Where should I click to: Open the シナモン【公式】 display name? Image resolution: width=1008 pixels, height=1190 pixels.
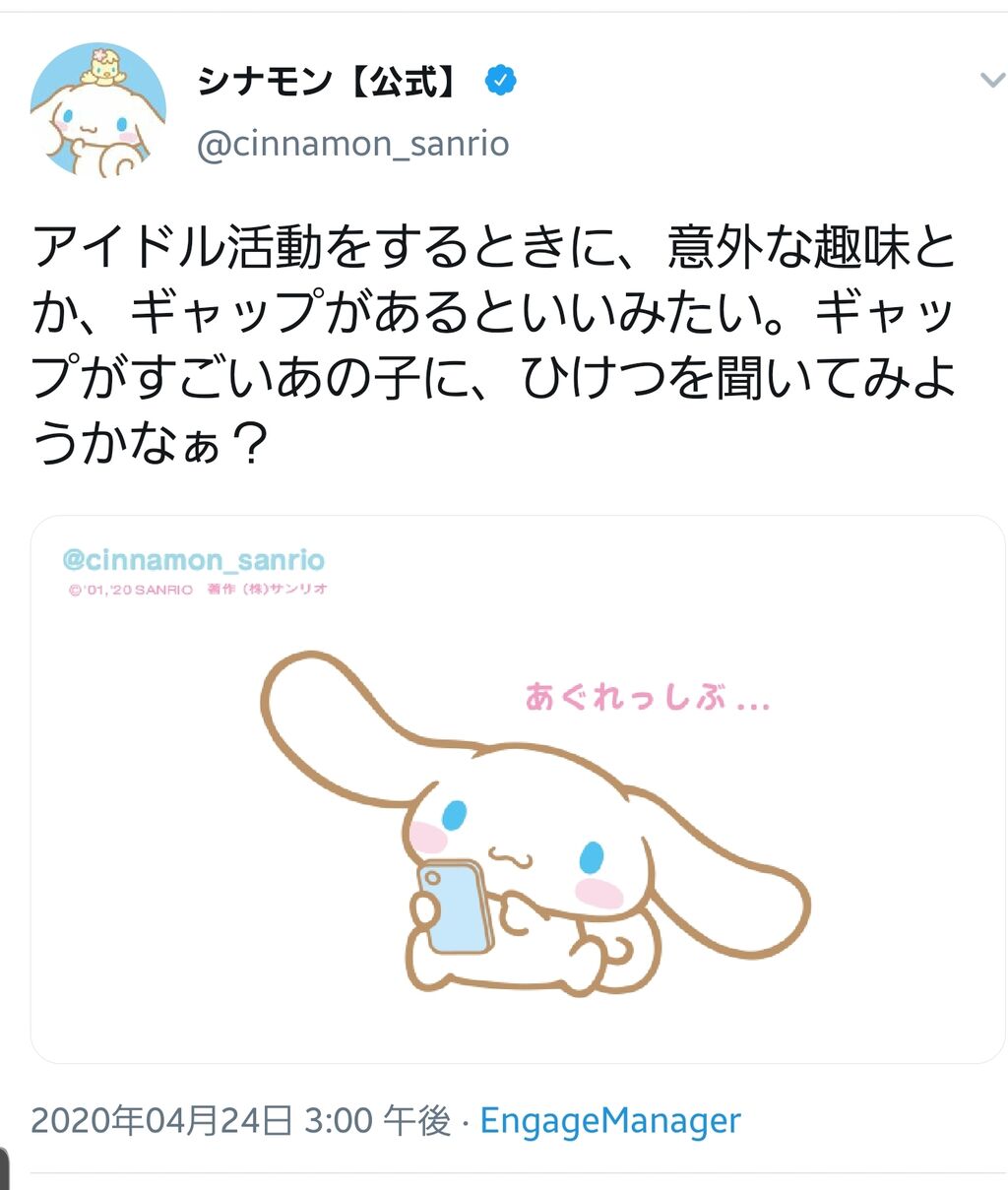[329, 82]
